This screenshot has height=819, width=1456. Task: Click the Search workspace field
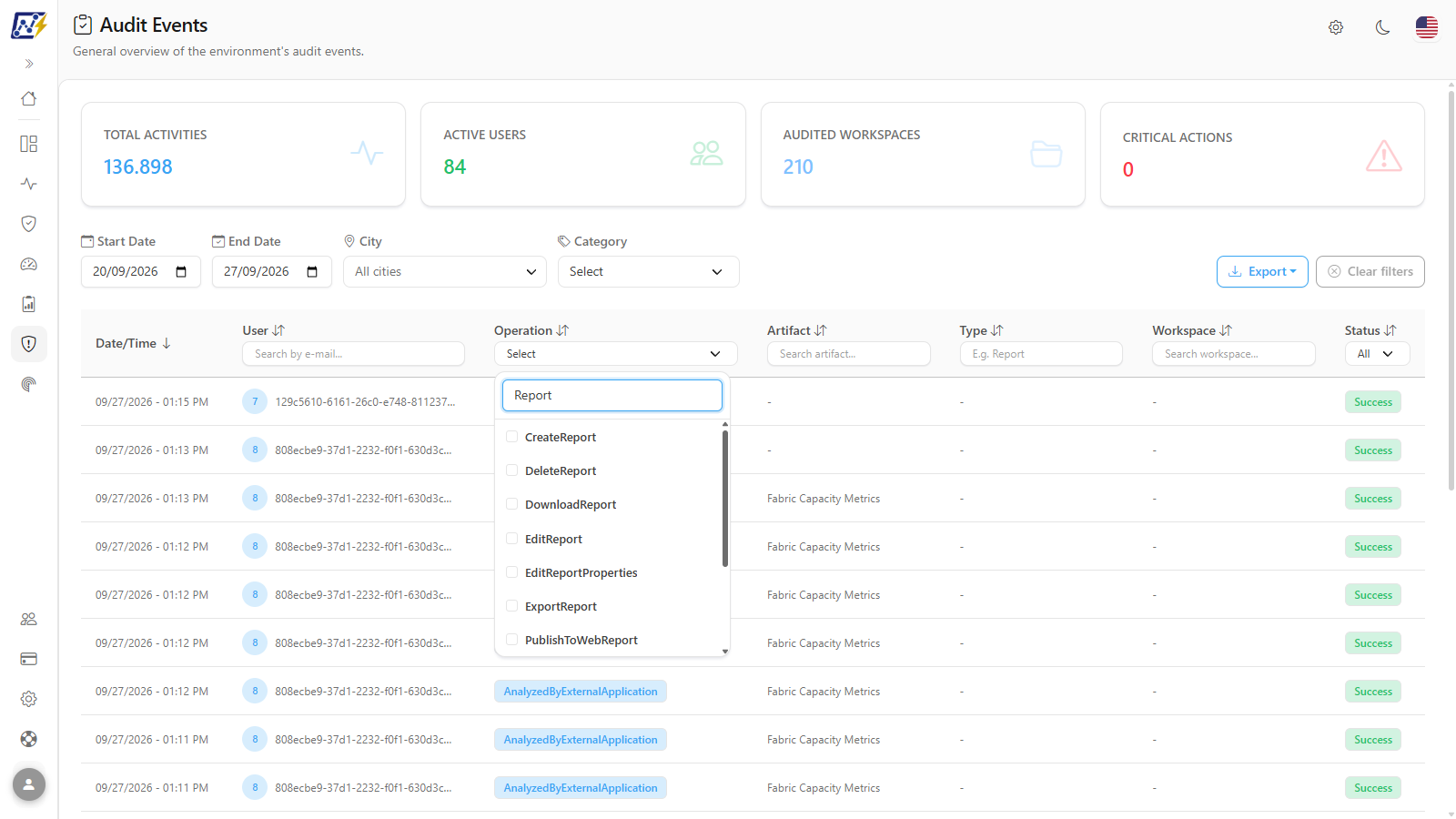click(1234, 354)
